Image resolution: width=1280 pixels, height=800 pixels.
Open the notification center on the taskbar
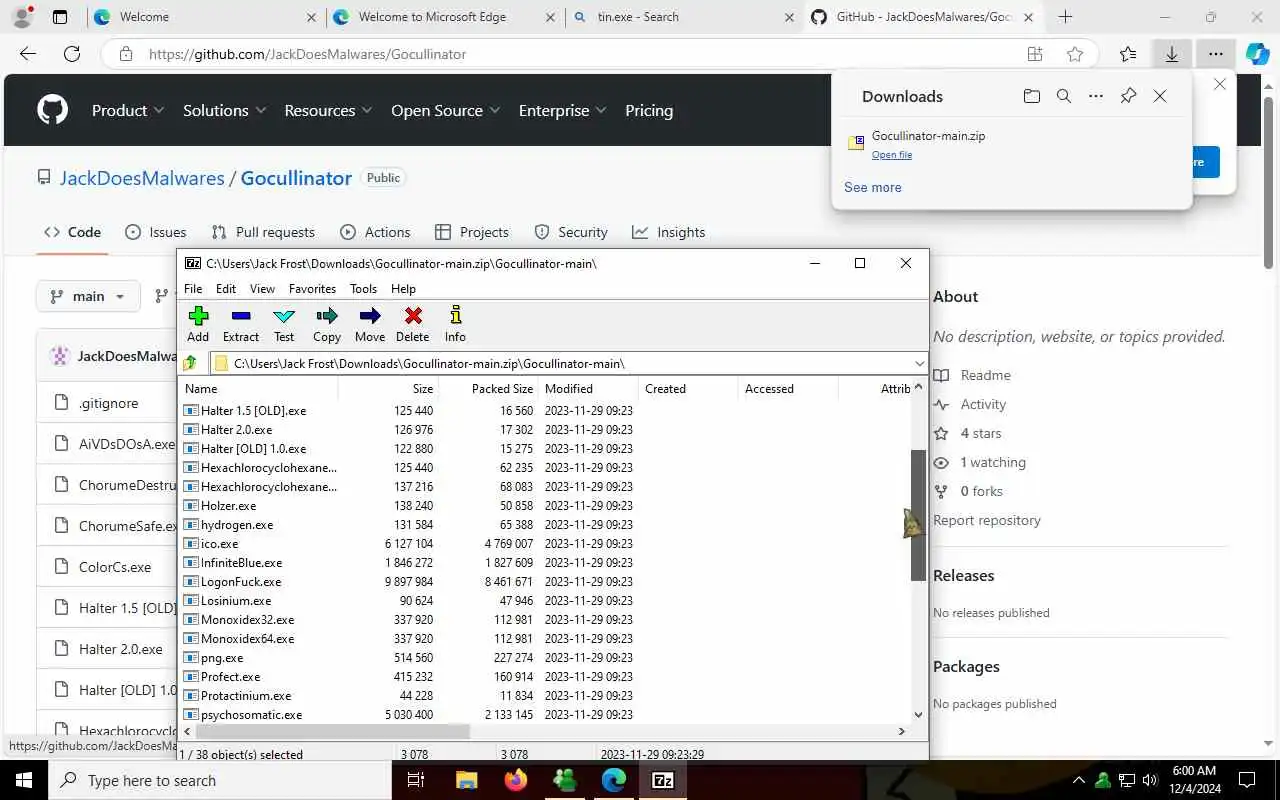click(x=1247, y=780)
